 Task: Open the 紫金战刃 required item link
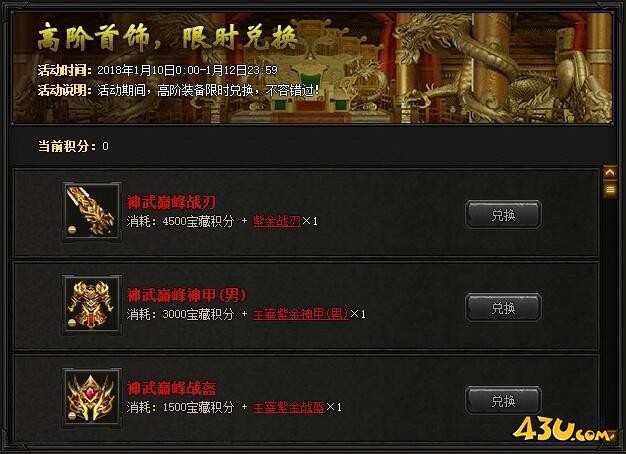click(x=276, y=221)
